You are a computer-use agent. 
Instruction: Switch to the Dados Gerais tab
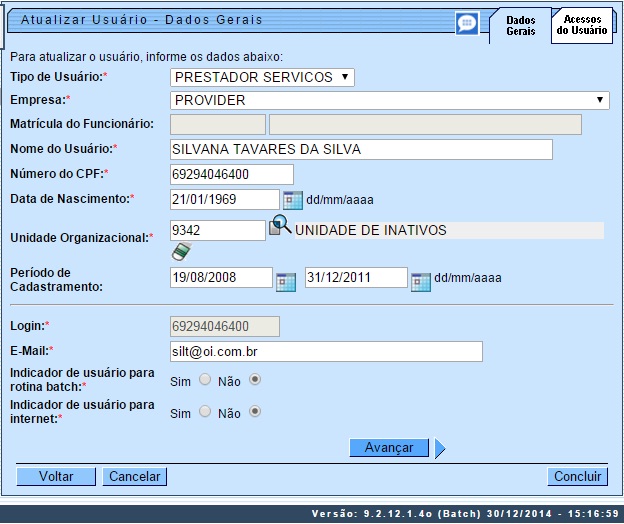(x=520, y=26)
